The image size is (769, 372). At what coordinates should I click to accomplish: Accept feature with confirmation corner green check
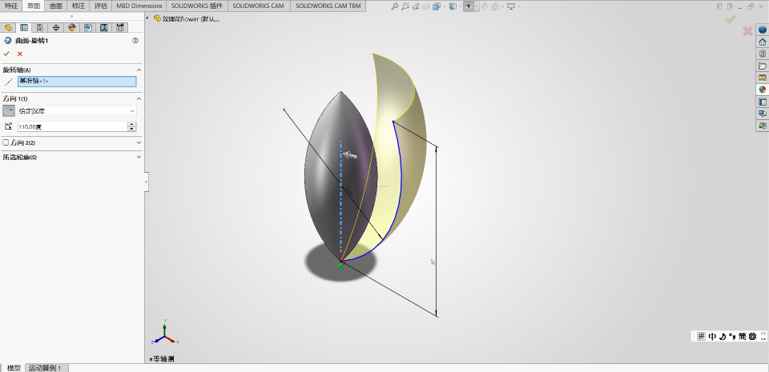coord(730,19)
